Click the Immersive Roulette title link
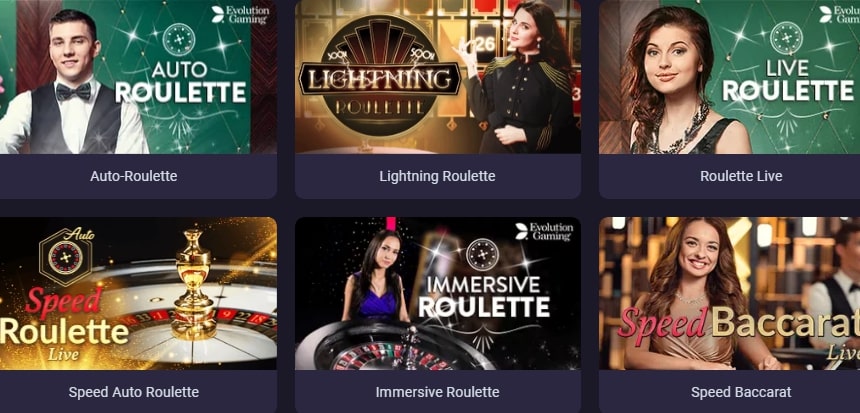This screenshot has height=413, width=860. pyautogui.click(x=437, y=392)
